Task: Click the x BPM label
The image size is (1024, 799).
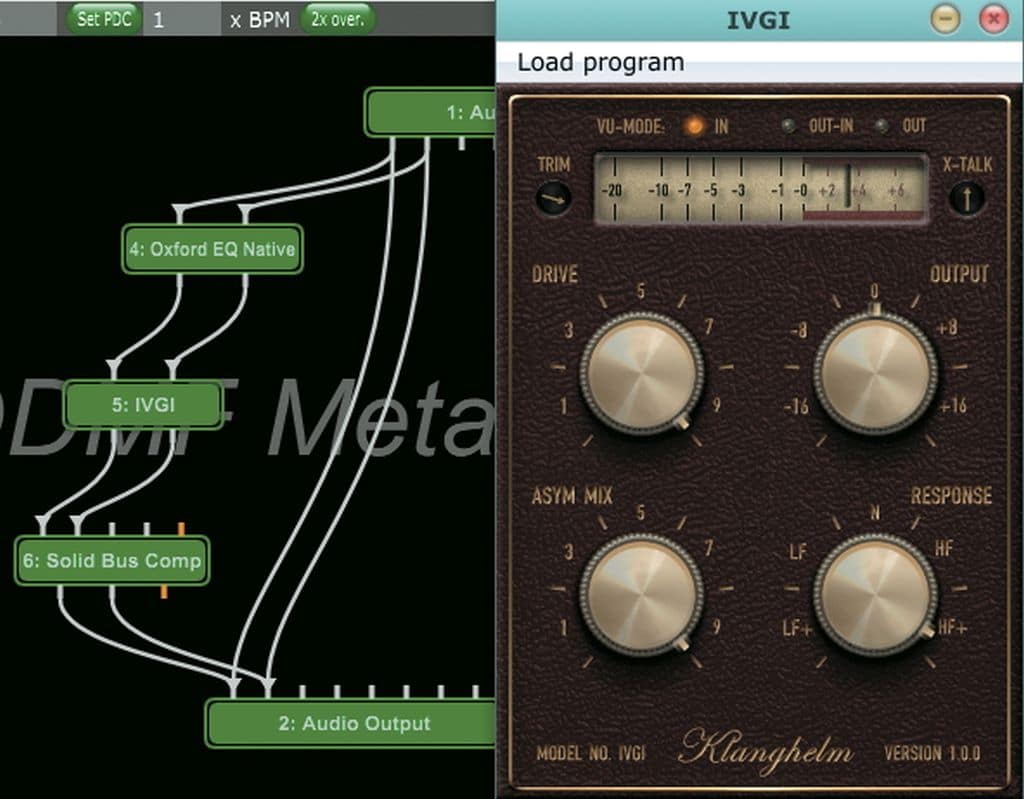Action: 260,20
